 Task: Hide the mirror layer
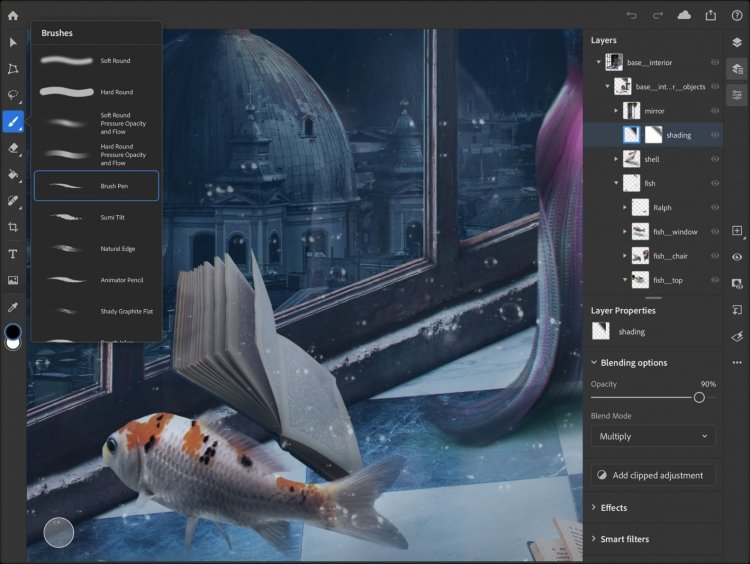[715, 111]
